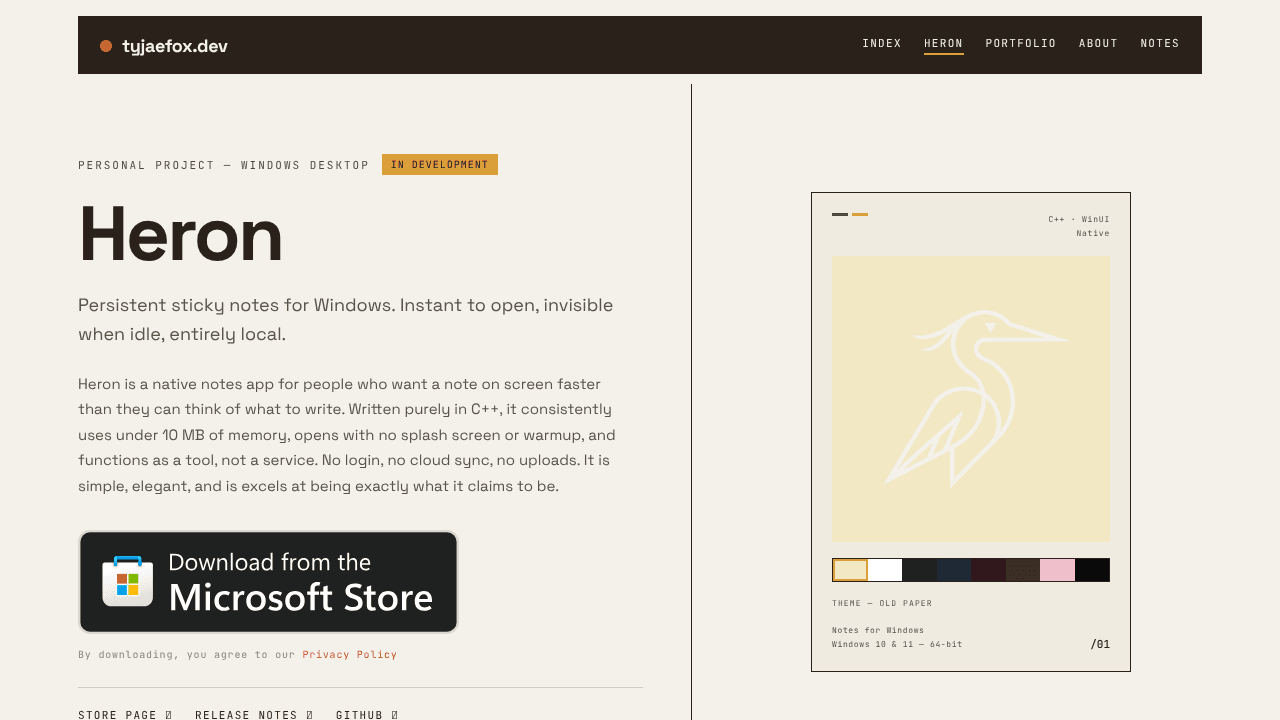The width and height of the screenshot is (1280, 720).
Task: Pick the dotted brown theme swatch
Action: 1023,570
